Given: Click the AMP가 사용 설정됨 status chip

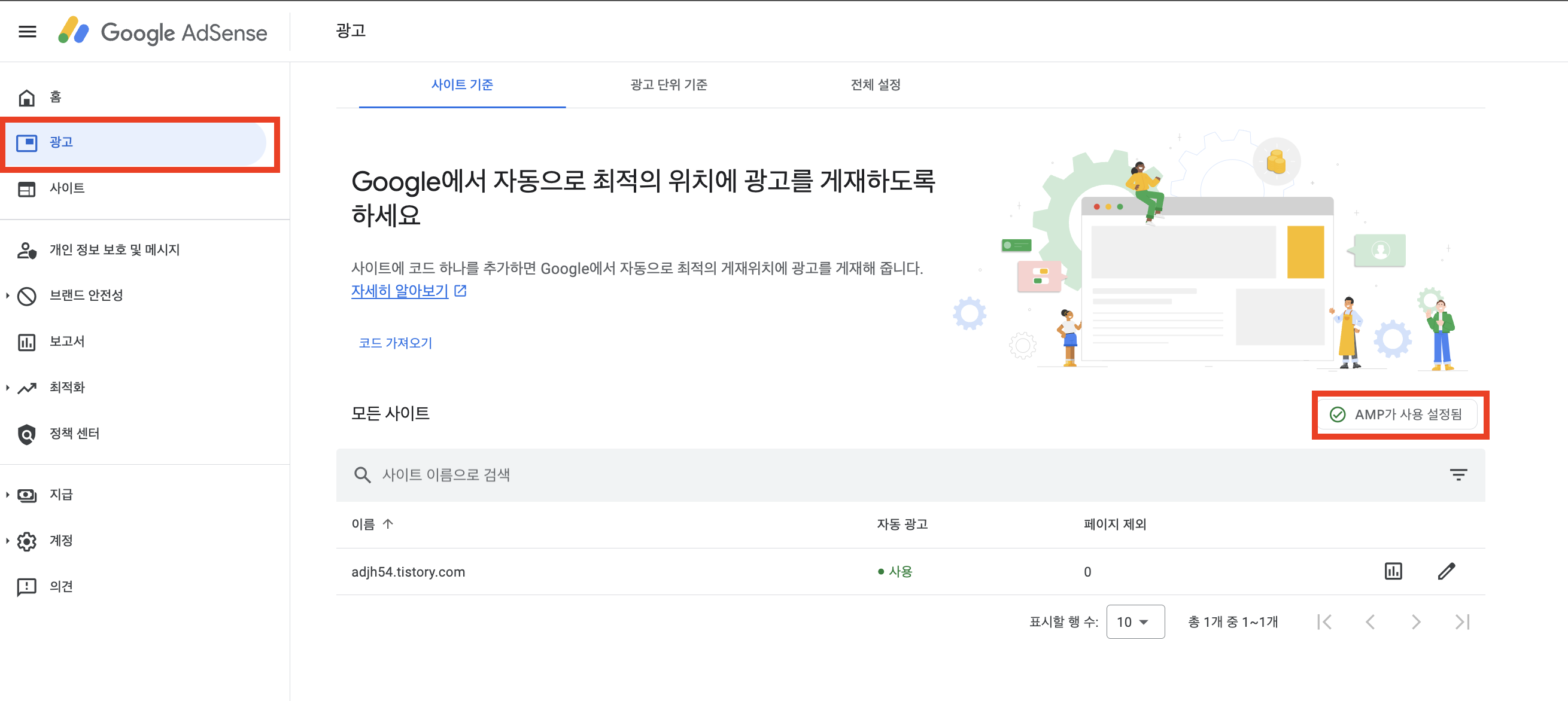Looking at the screenshot, I should [x=1396, y=414].
